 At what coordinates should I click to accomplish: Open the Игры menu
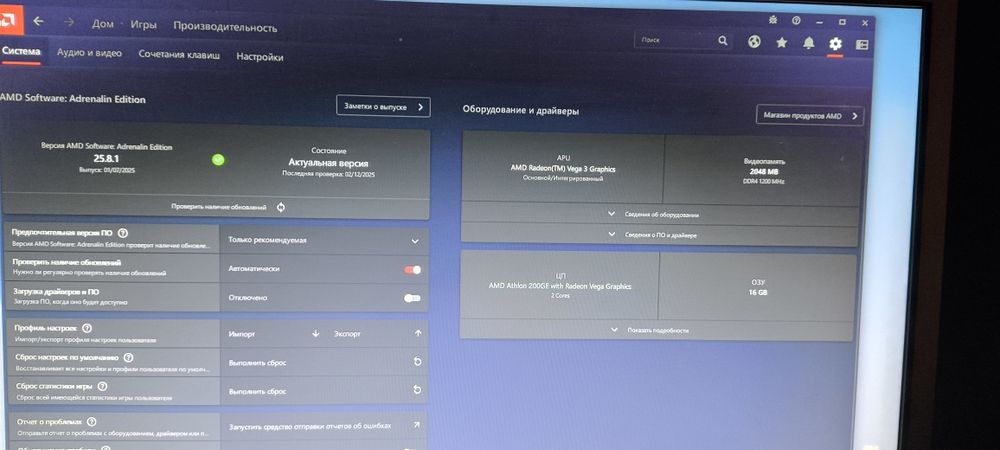[143, 25]
